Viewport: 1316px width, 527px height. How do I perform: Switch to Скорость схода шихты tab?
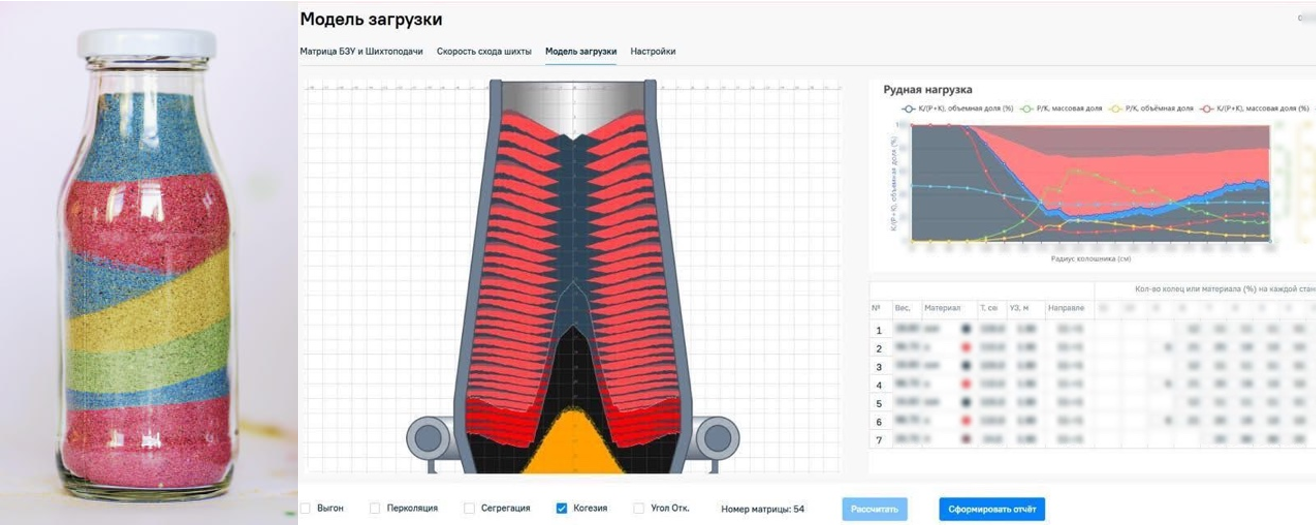[x=484, y=51]
